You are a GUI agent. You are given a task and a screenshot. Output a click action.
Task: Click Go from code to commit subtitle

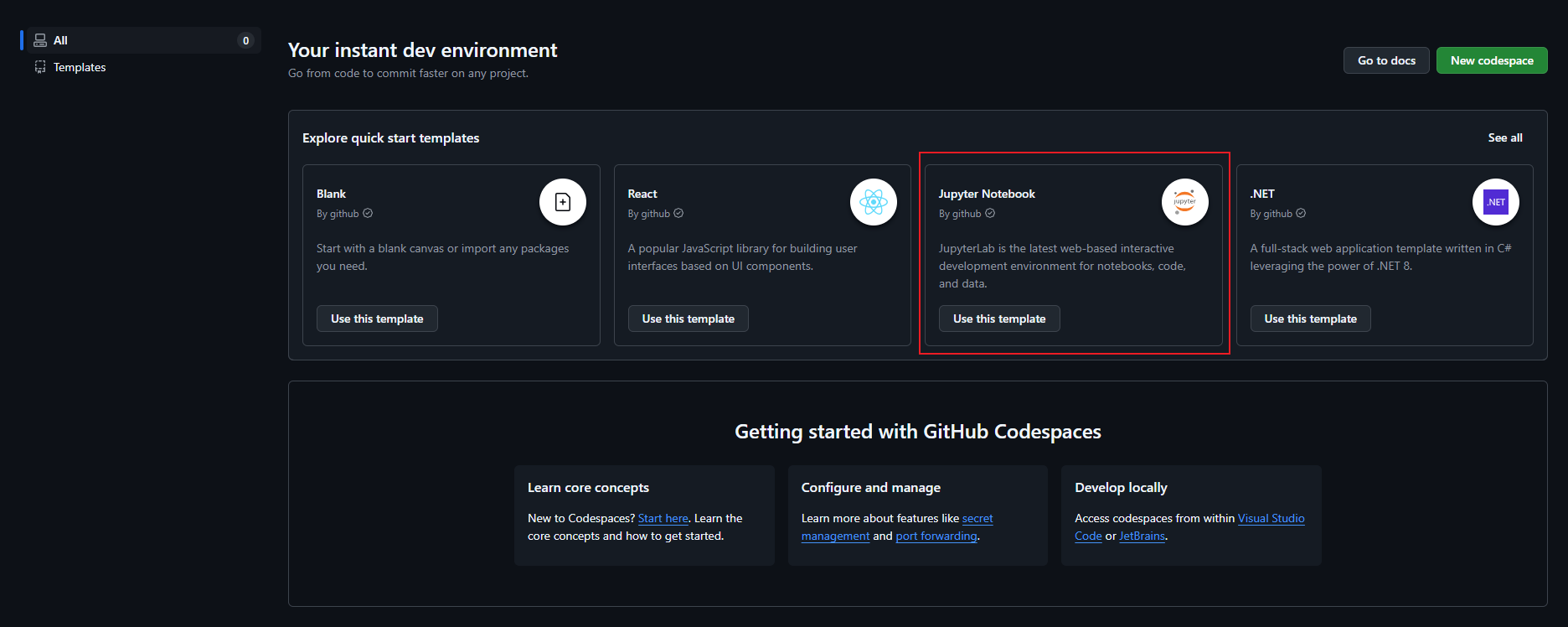pyautogui.click(x=409, y=74)
